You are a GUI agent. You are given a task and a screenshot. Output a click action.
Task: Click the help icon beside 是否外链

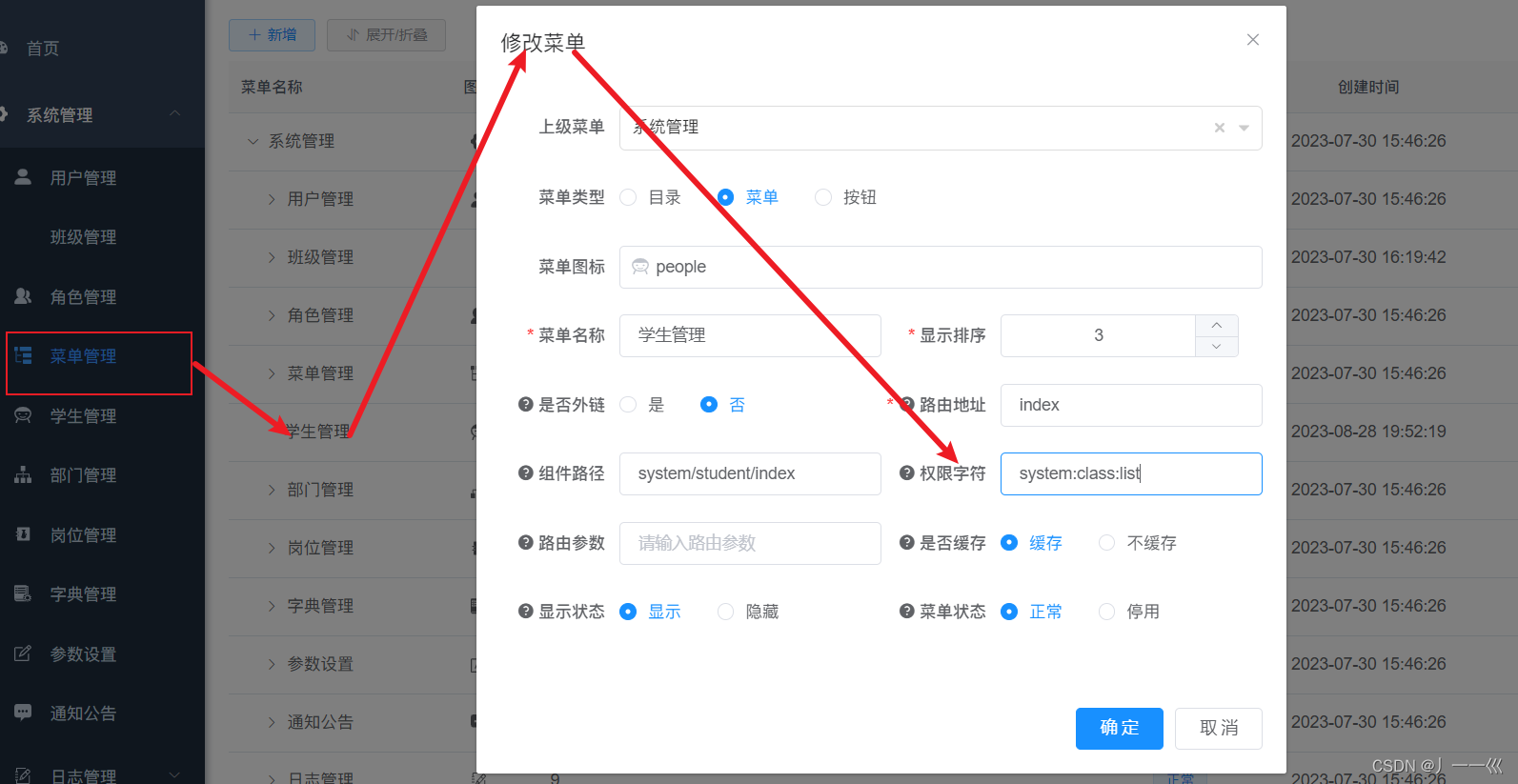(525, 405)
